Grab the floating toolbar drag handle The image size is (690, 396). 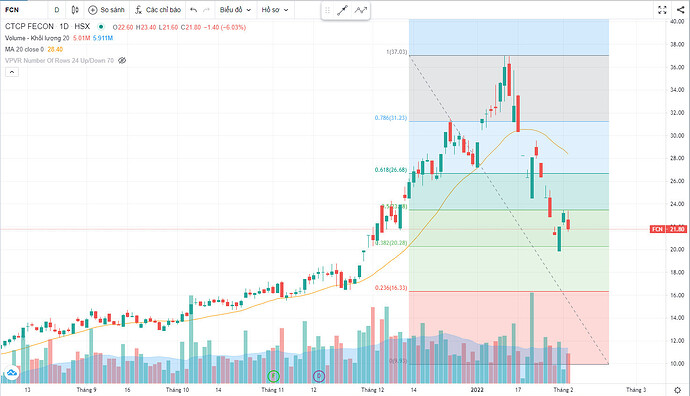tap(327, 10)
